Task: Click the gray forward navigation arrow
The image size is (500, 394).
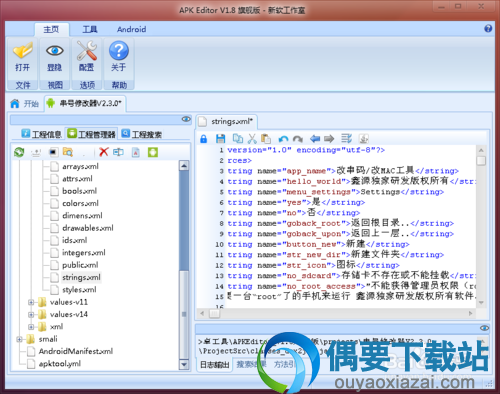Action: click(329, 138)
